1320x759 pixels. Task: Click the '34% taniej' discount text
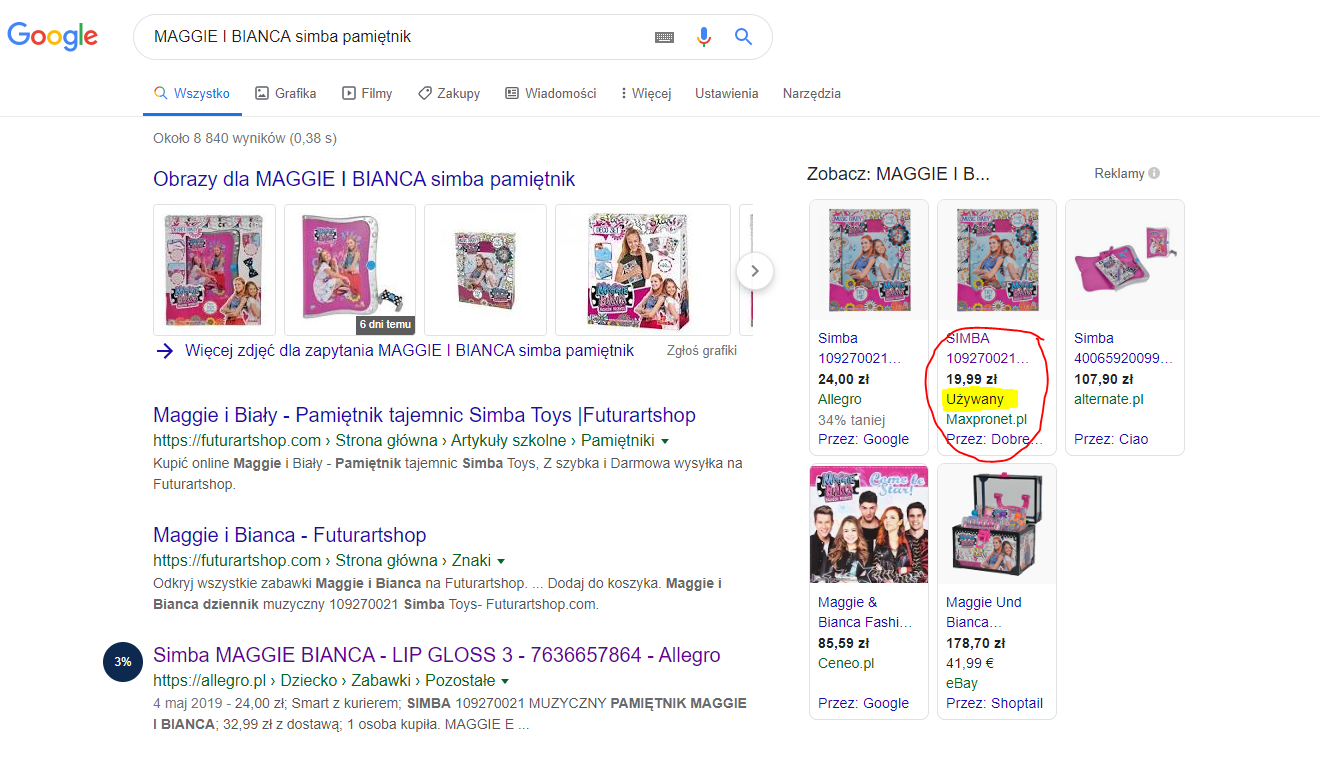tap(852, 419)
